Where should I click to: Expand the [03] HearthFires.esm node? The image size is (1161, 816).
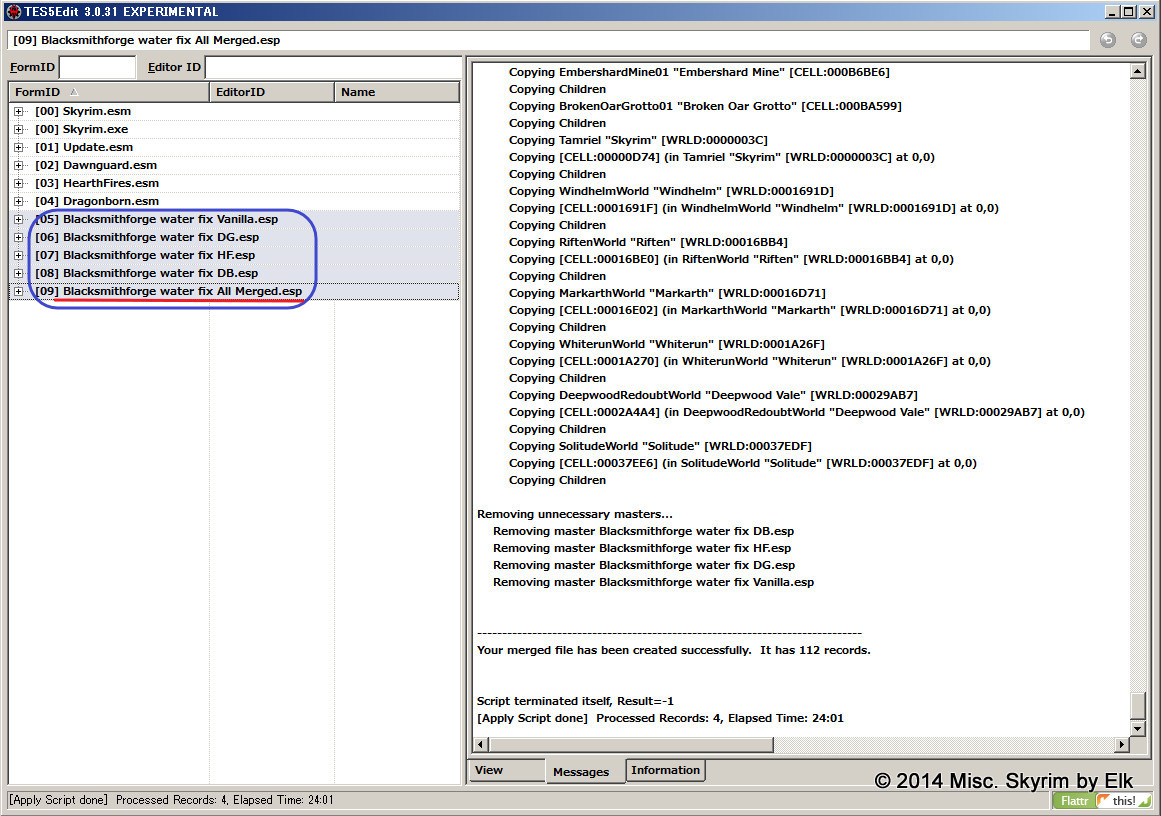pos(19,183)
